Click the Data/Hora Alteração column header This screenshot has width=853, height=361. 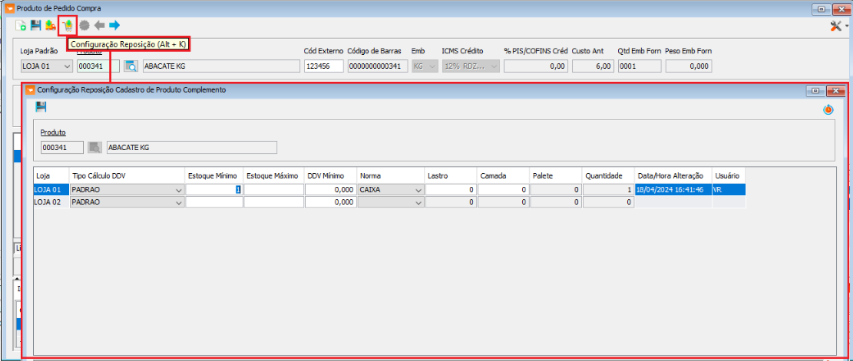[673, 176]
